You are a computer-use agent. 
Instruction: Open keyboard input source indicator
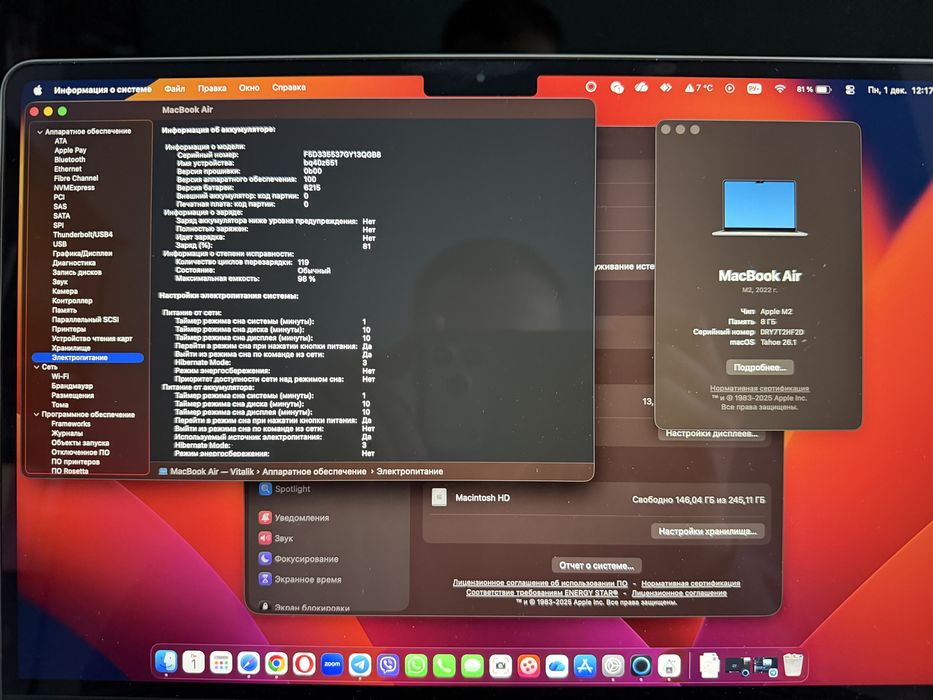754,89
